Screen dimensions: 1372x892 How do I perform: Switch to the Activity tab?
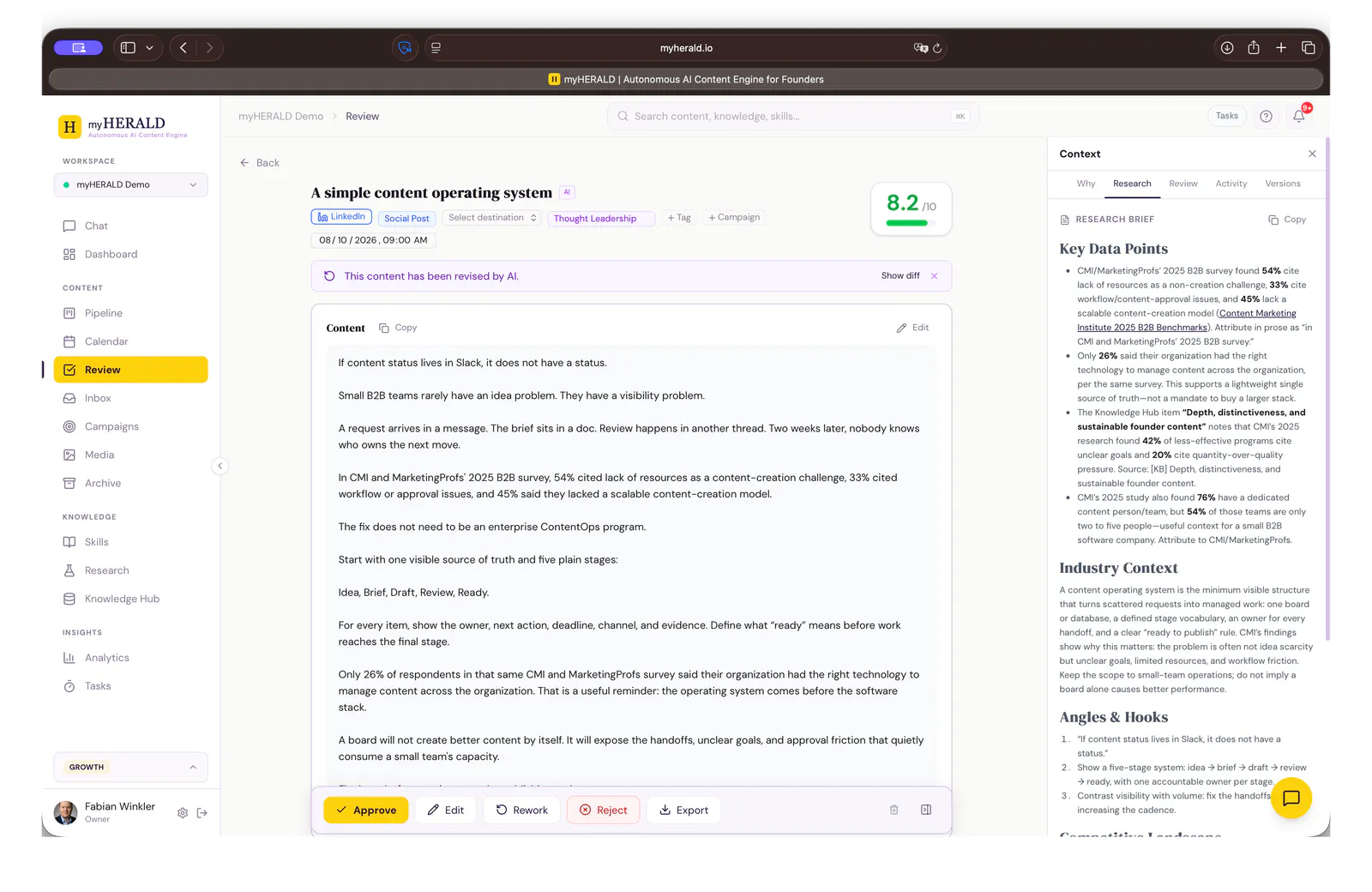(x=1231, y=184)
